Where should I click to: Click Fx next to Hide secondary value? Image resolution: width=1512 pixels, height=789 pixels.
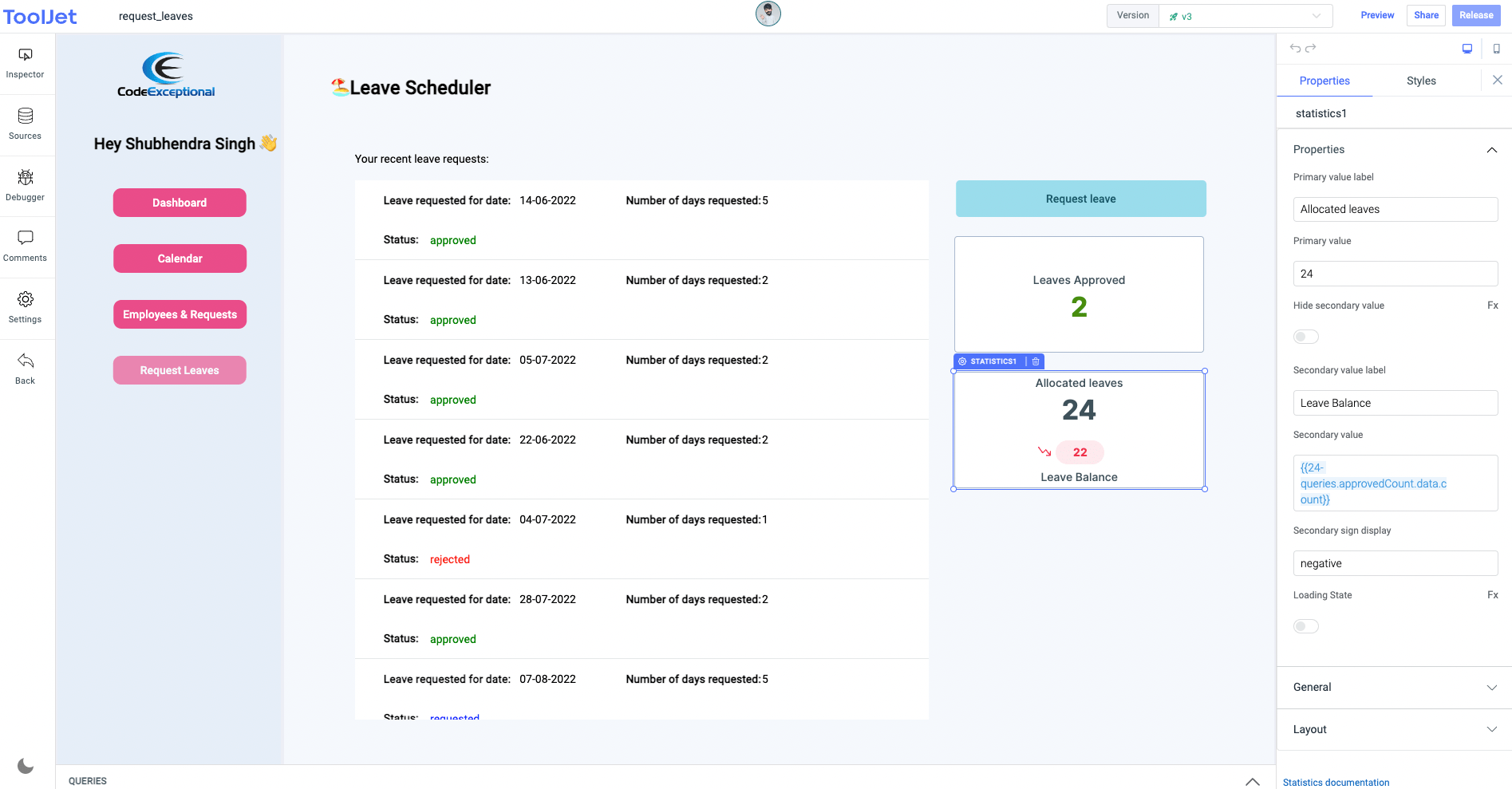1492,306
